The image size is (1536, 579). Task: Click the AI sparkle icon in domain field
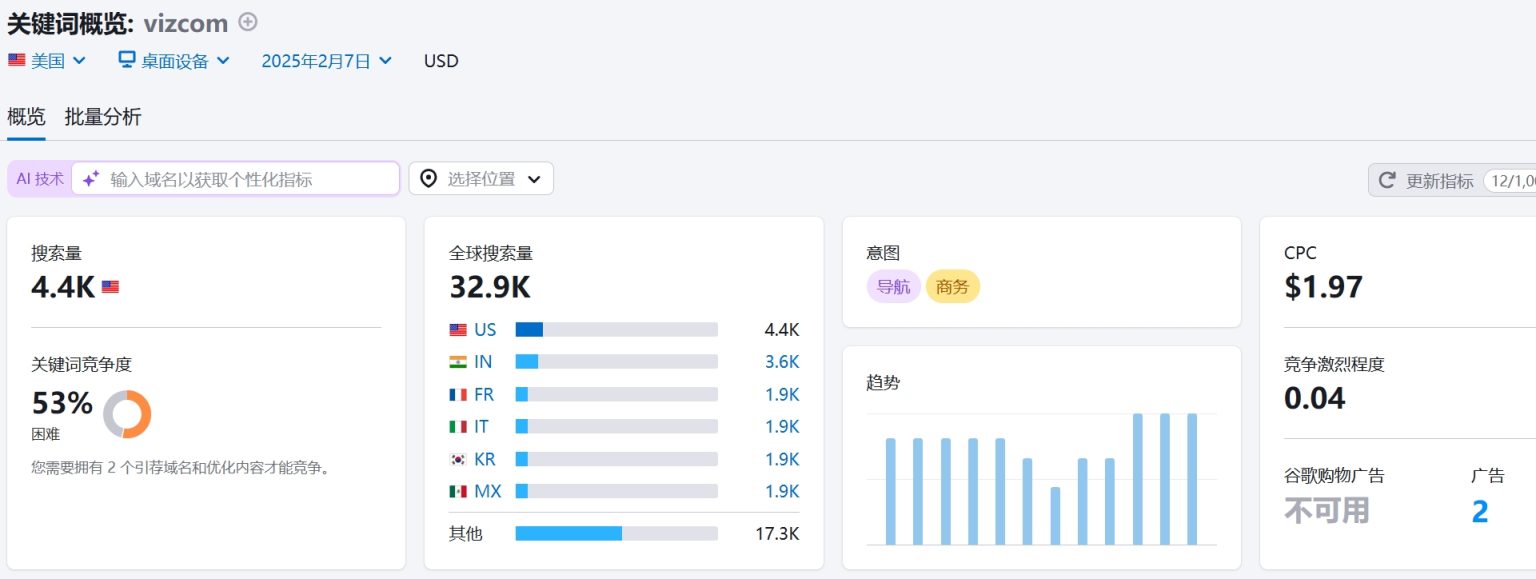tap(91, 179)
